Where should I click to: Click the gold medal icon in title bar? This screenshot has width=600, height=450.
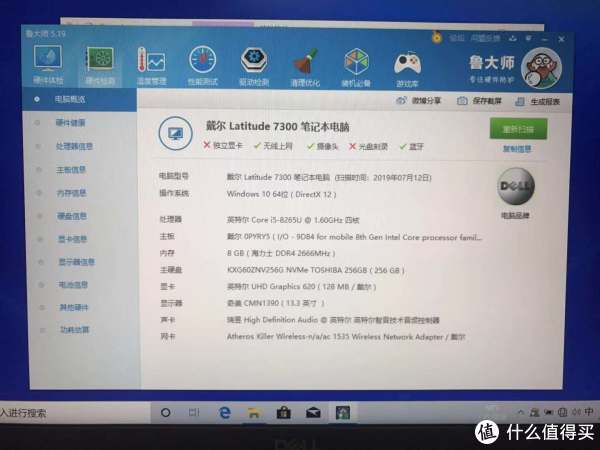tap(437, 37)
